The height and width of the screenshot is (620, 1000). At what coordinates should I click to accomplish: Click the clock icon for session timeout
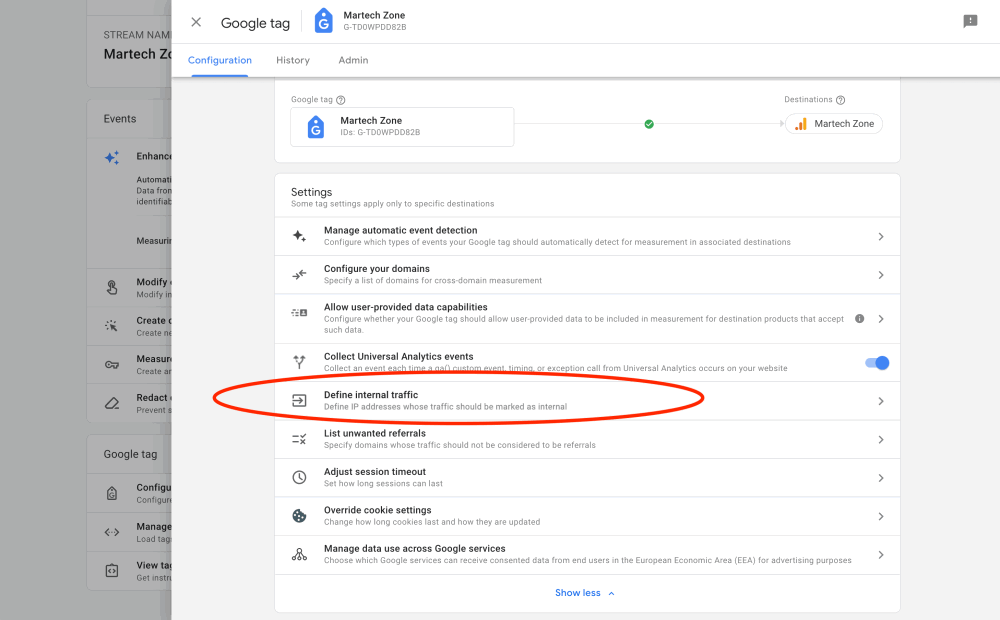(299, 477)
